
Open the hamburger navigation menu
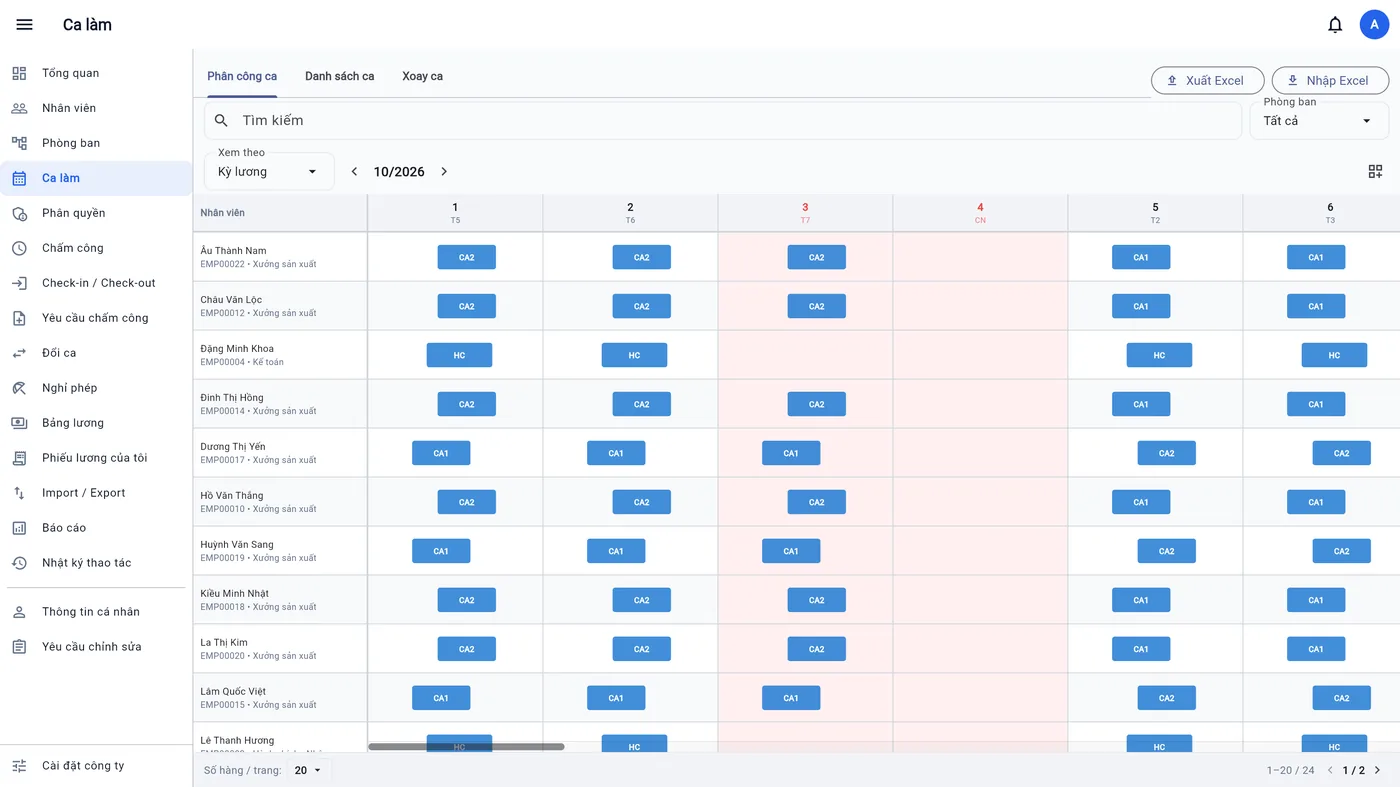25,25
